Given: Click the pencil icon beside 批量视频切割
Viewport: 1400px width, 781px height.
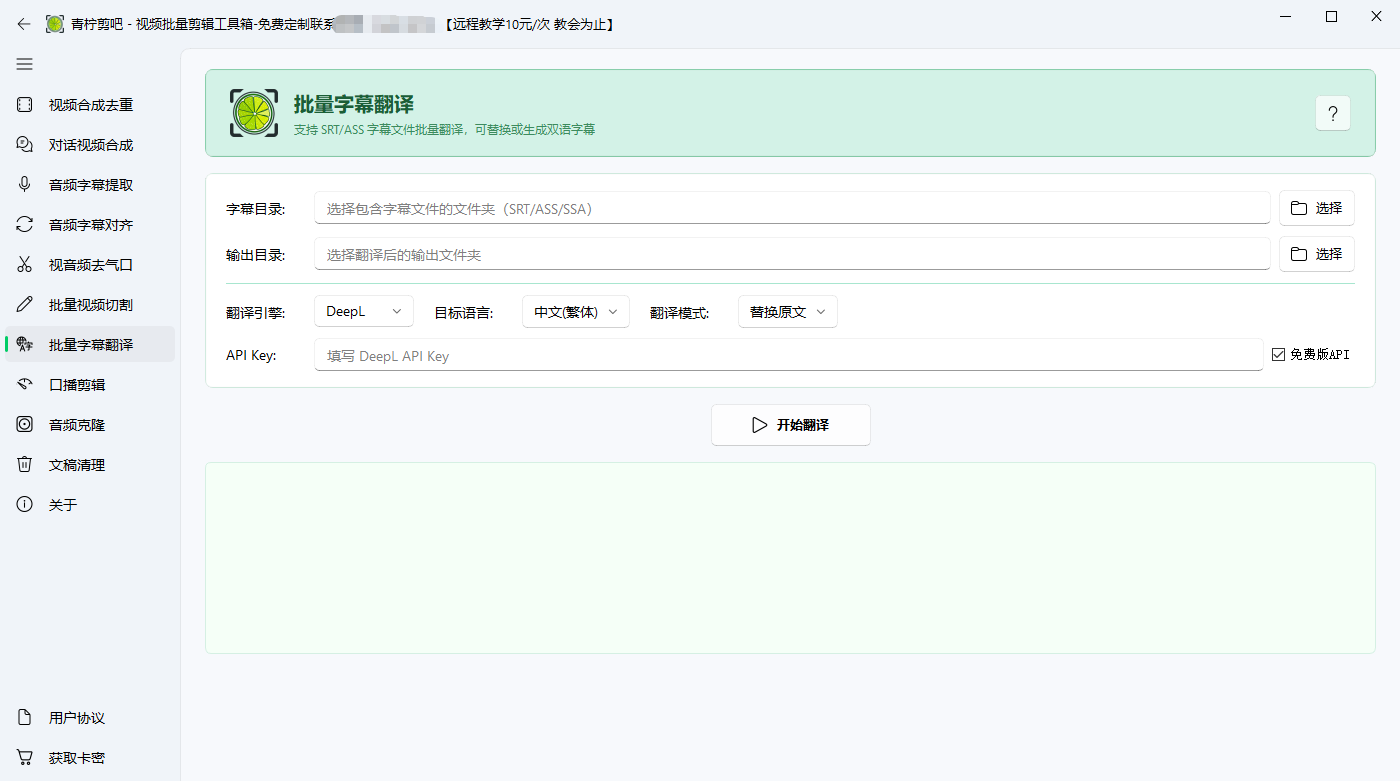Looking at the screenshot, I should [25, 304].
